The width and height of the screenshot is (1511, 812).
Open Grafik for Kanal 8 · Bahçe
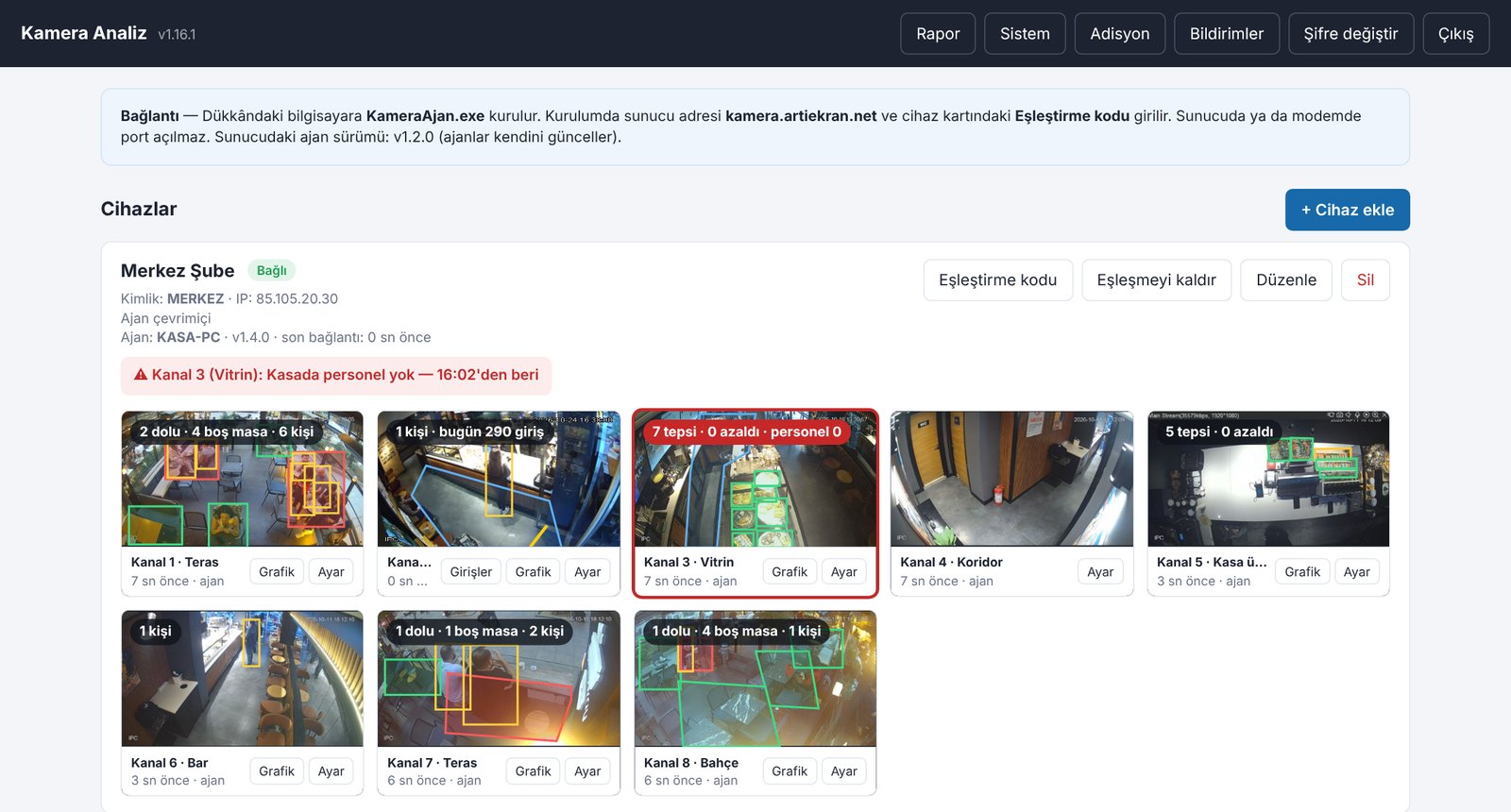click(x=789, y=771)
